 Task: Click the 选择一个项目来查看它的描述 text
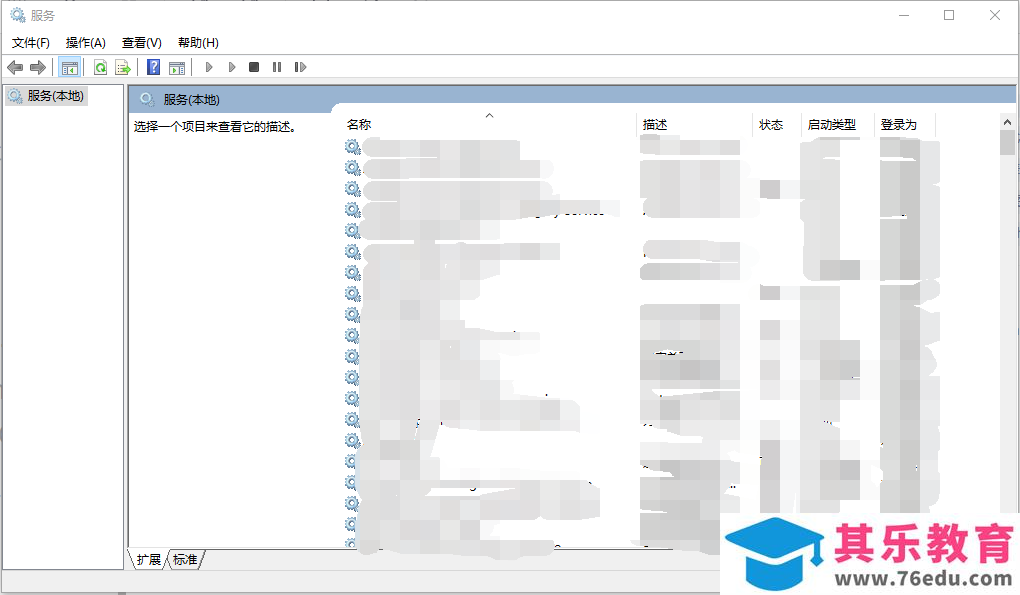click(x=215, y=127)
